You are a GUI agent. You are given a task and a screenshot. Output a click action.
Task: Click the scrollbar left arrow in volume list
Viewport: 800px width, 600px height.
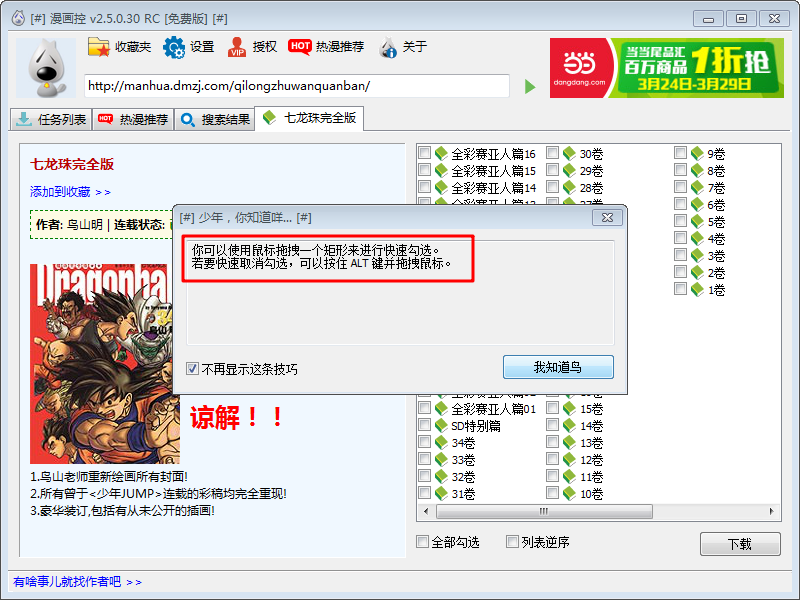point(426,511)
